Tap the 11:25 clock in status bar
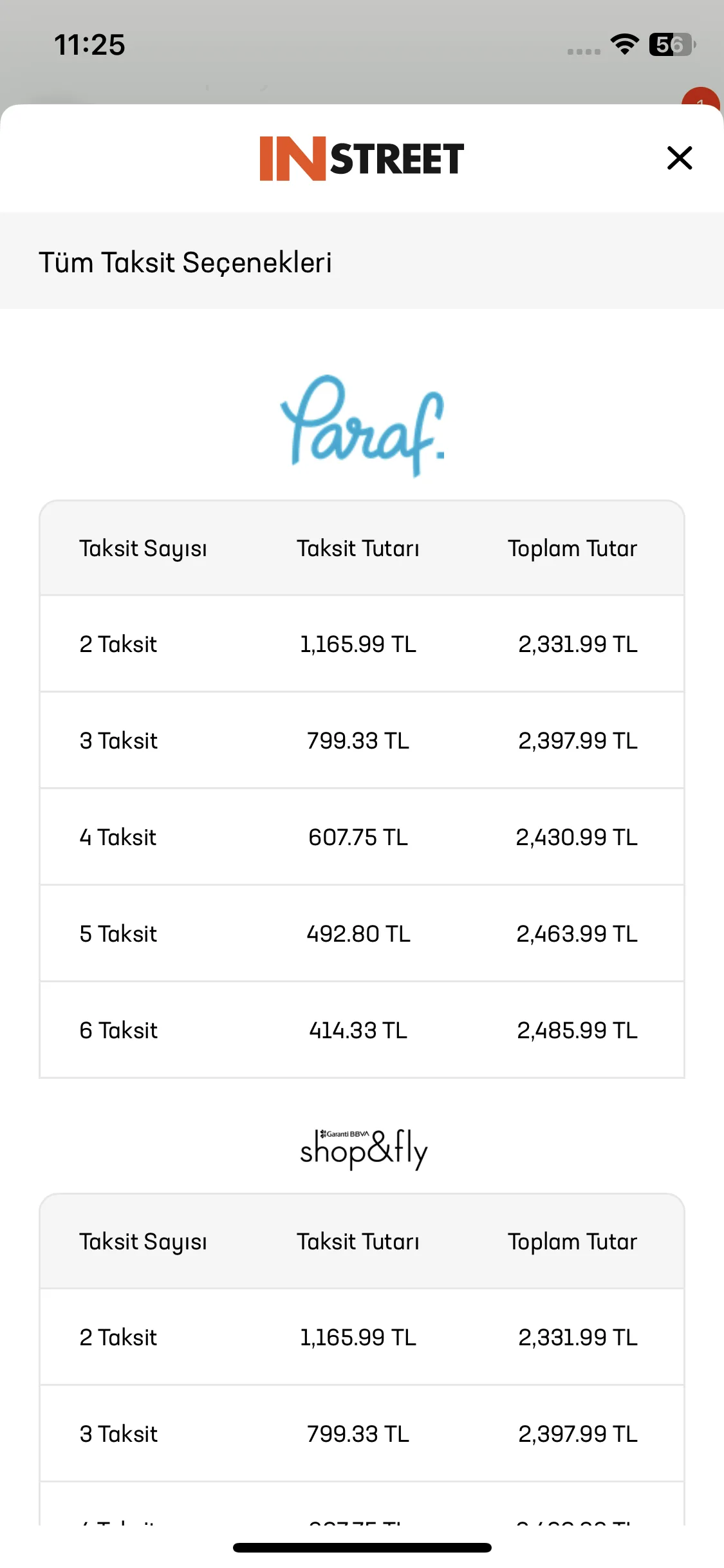Viewport: 724px width, 1568px height. click(x=89, y=45)
